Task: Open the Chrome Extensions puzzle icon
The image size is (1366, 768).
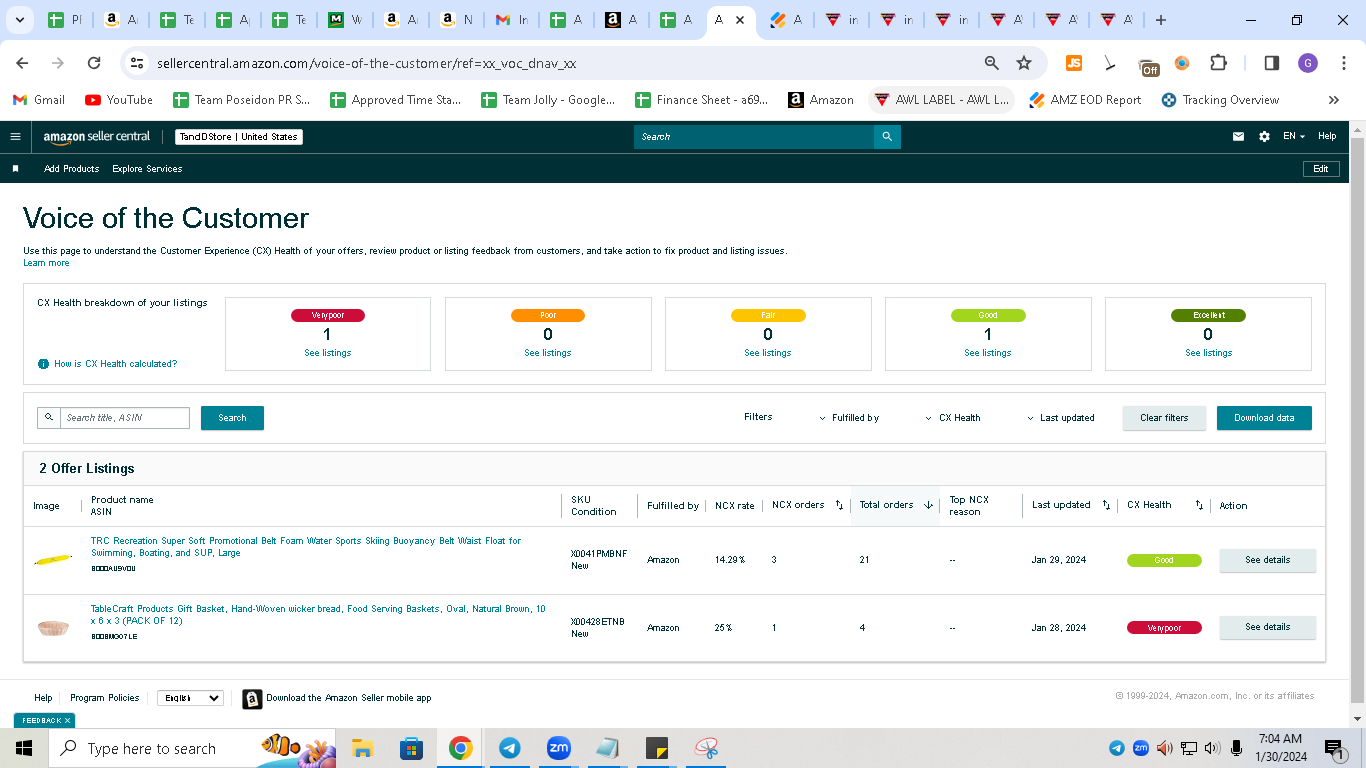Action: pyautogui.click(x=1218, y=63)
